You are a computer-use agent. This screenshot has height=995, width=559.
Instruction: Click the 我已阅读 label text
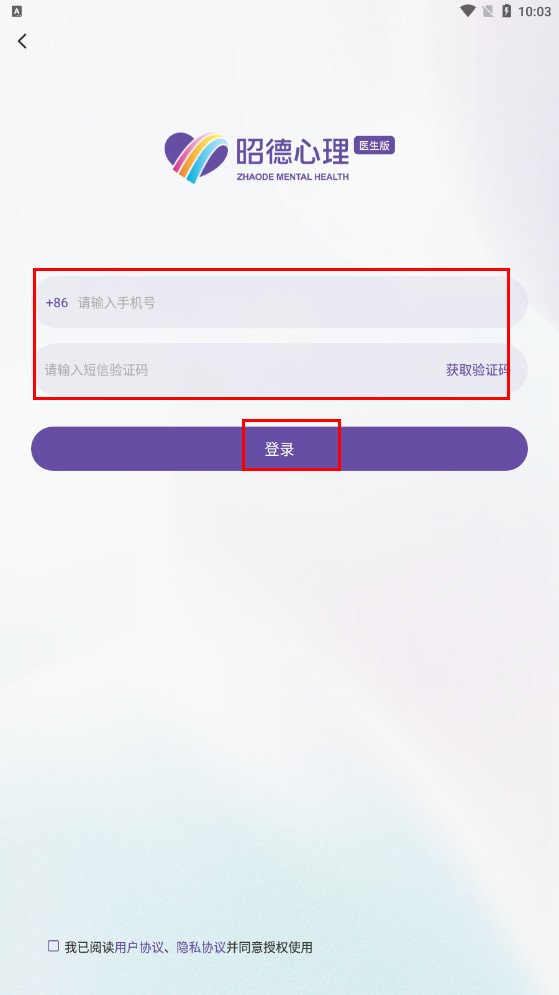pos(89,947)
